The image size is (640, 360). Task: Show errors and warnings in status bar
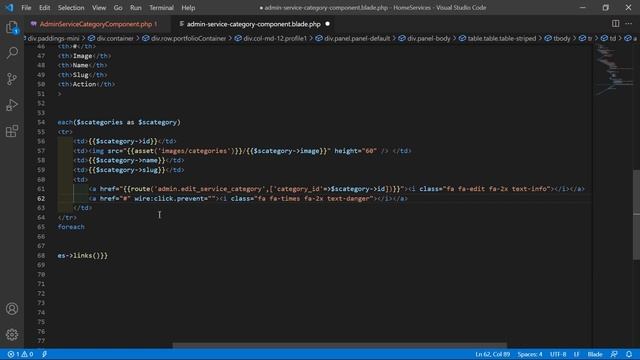[x=20, y=354]
